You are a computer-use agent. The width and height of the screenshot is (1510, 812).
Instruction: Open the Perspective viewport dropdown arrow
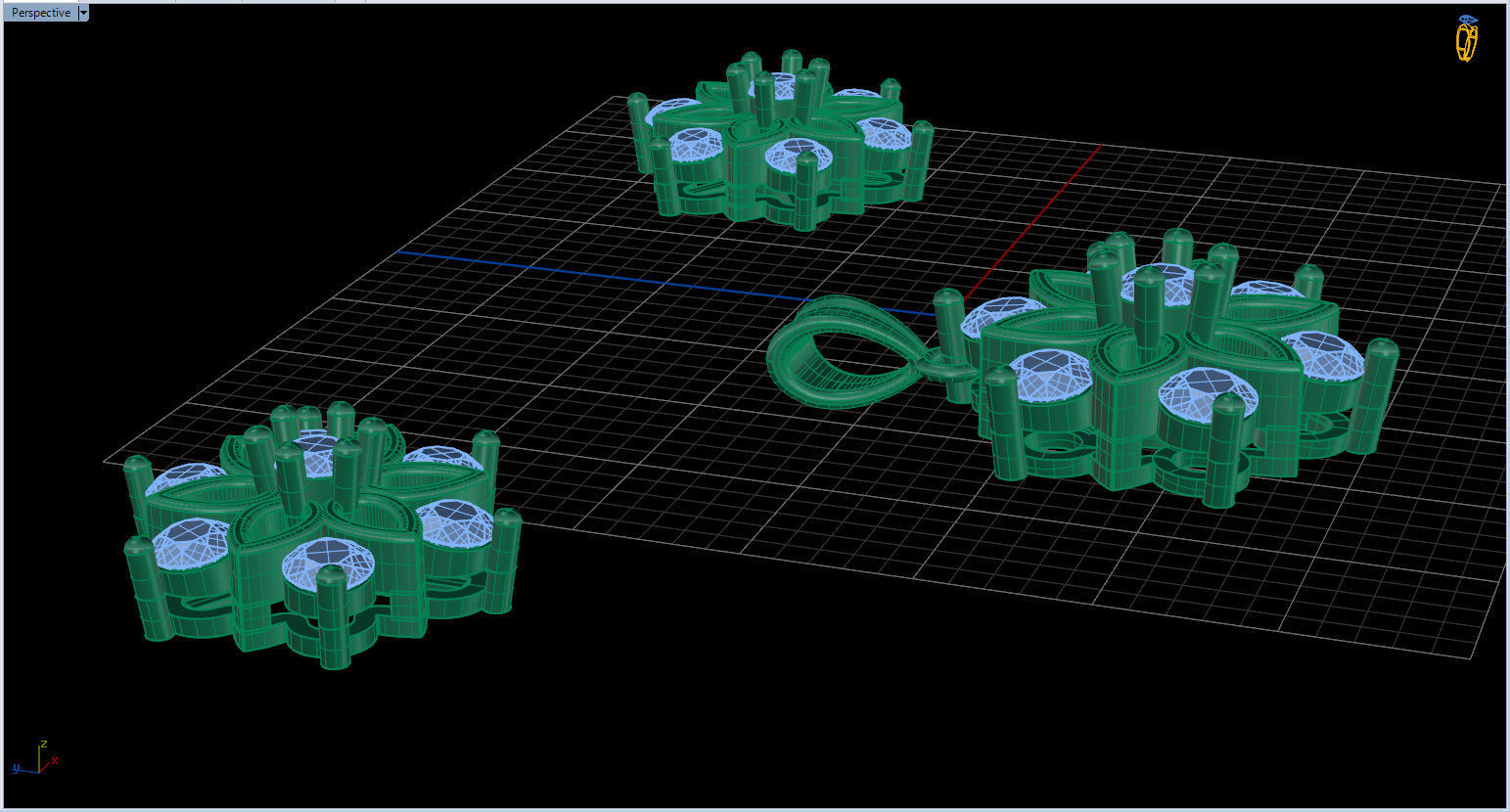click(x=83, y=13)
